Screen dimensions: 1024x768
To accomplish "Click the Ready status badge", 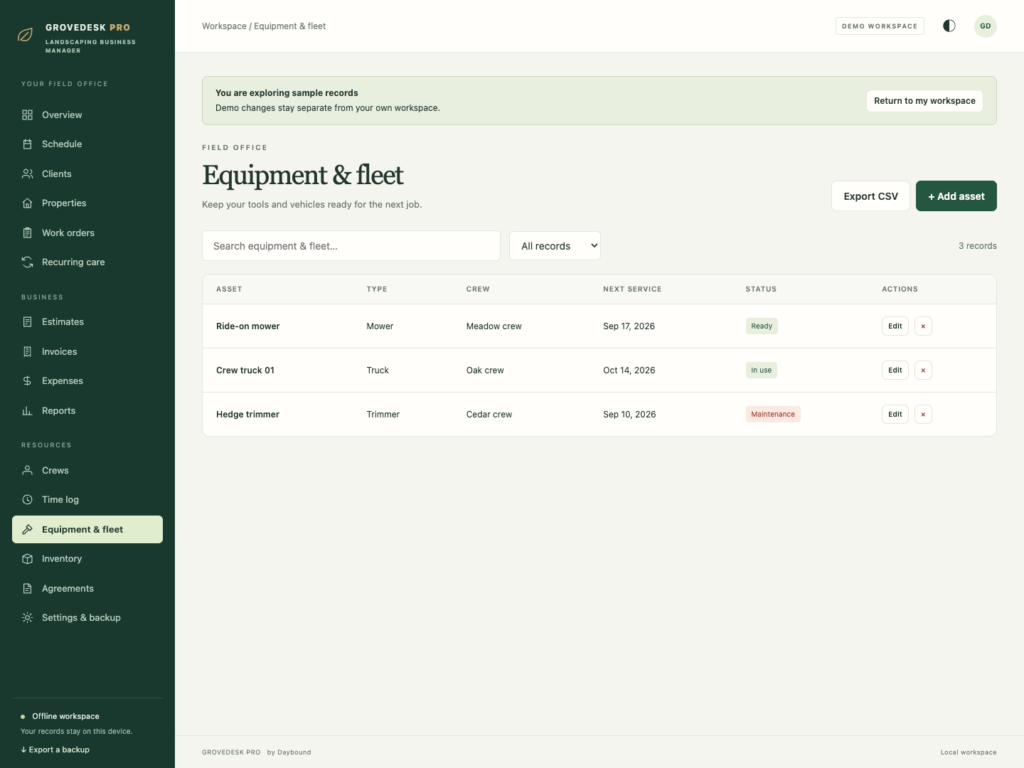I will pos(761,326).
